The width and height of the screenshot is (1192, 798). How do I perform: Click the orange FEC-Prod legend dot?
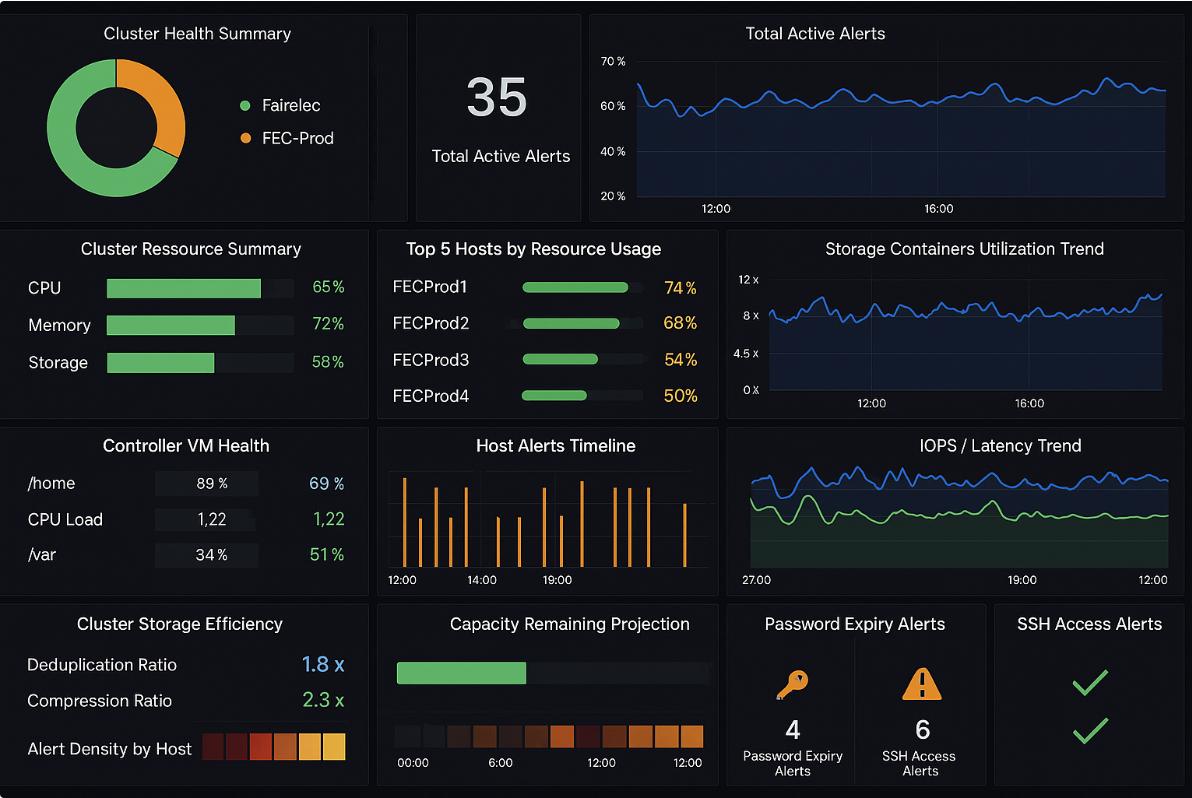click(x=245, y=138)
